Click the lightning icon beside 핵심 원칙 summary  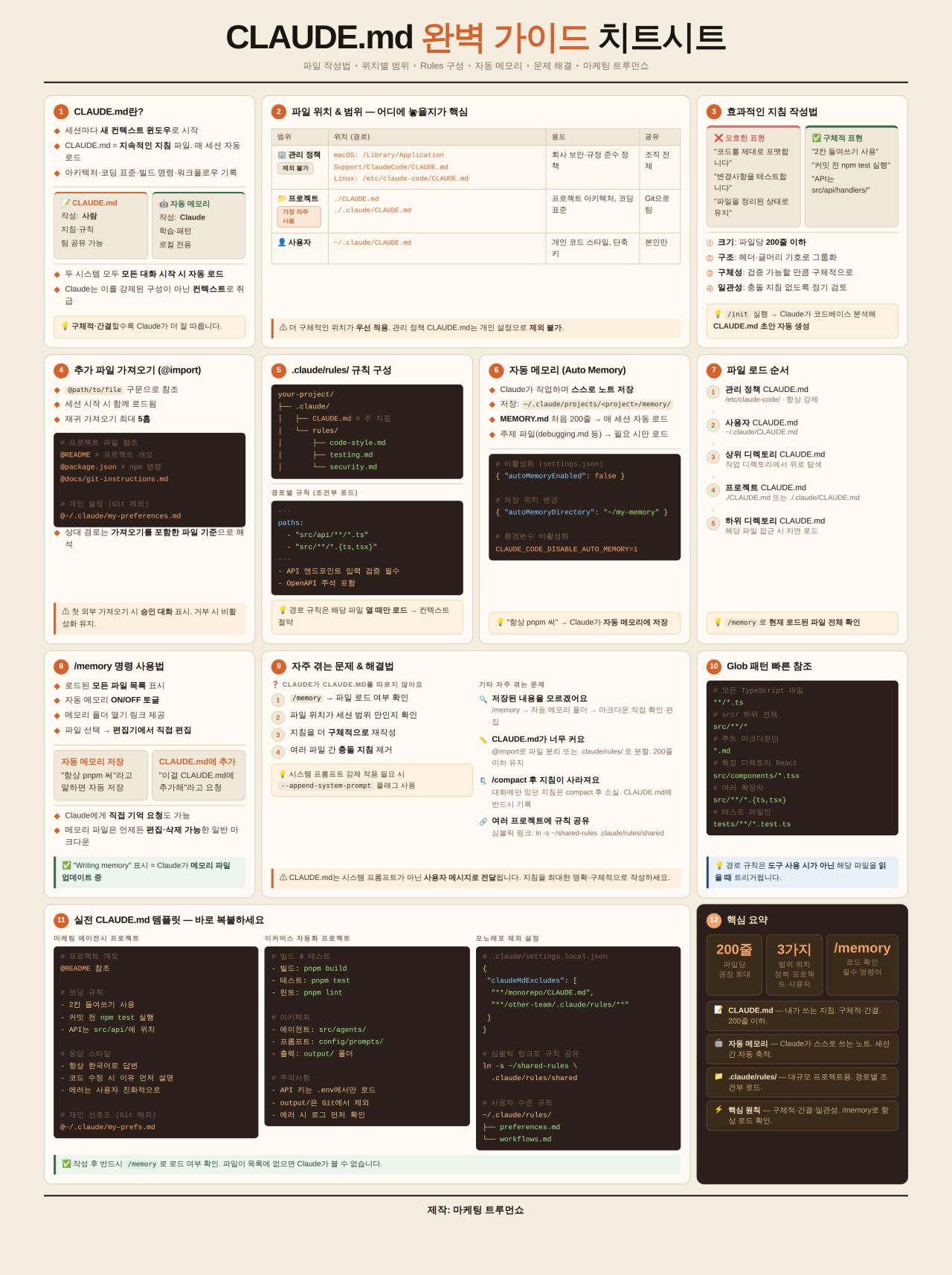(718, 1110)
